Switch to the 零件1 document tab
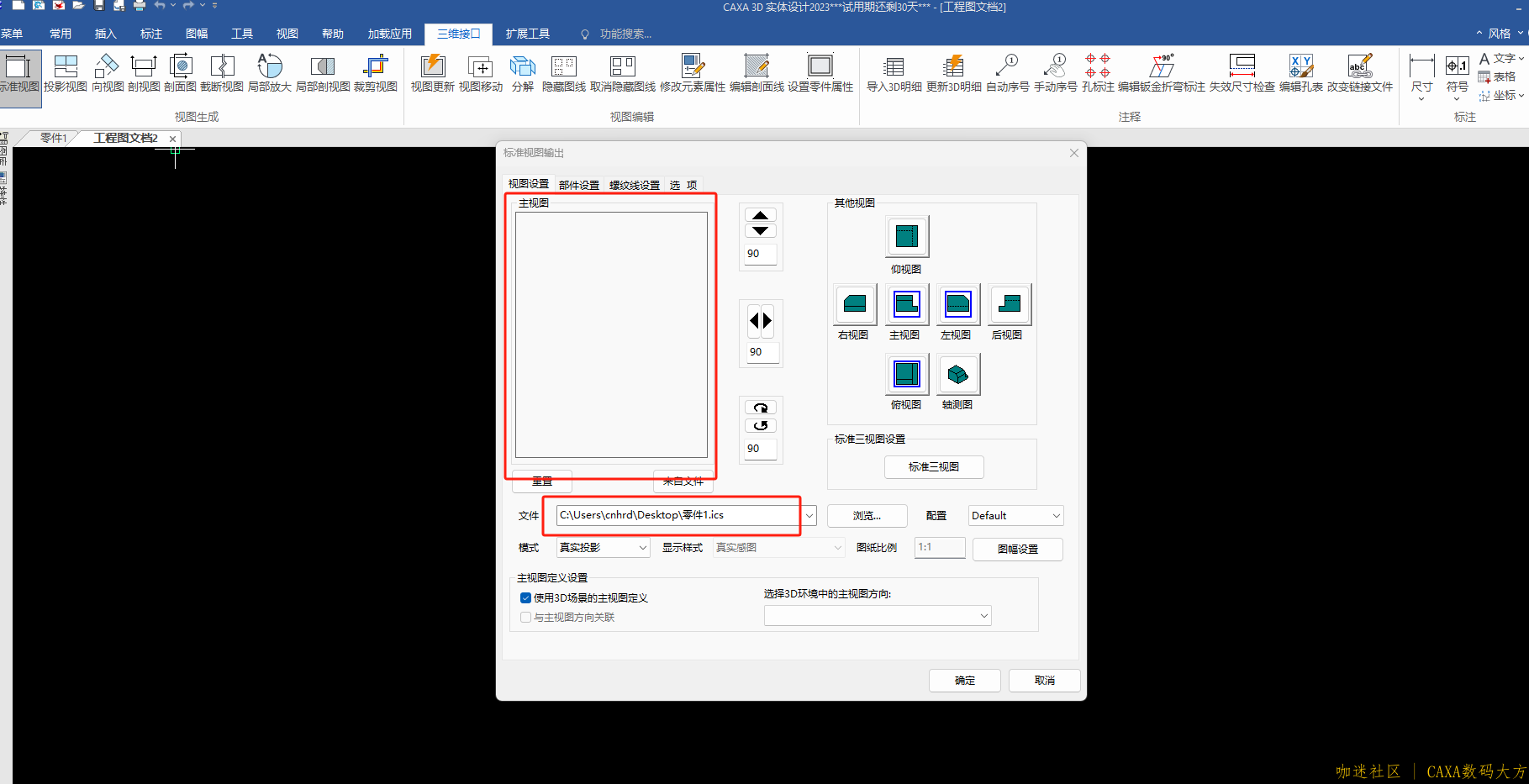1529x784 pixels. click(x=53, y=138)
